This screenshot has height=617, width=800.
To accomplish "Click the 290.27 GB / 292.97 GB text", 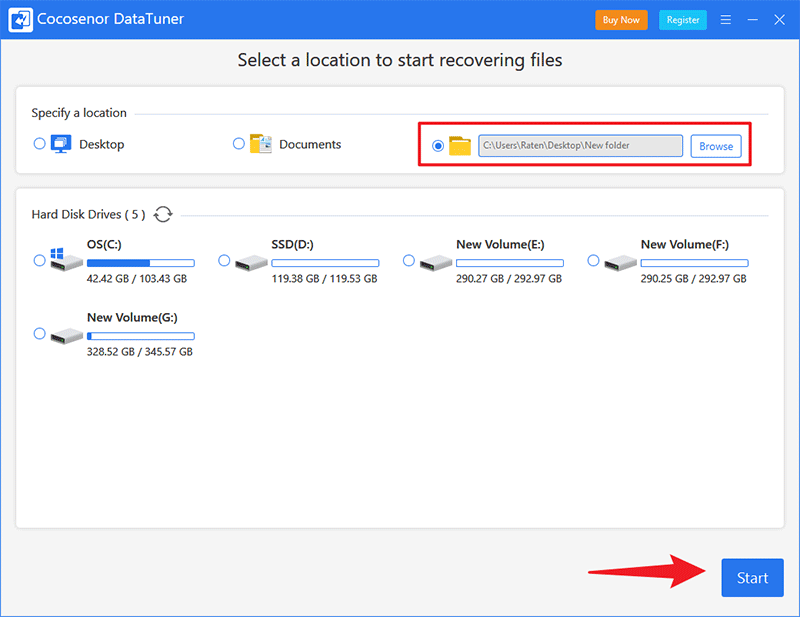I will pyautogui.click(x=509, y=279).
